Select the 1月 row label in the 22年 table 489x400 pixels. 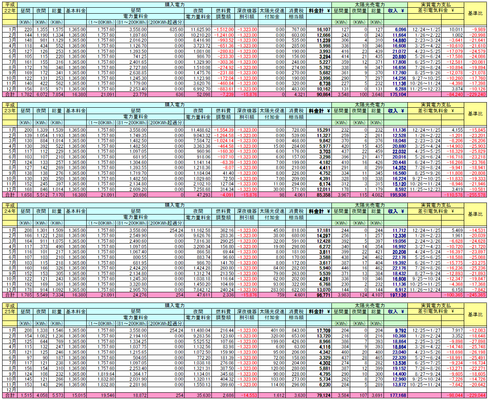click(10, 30)
